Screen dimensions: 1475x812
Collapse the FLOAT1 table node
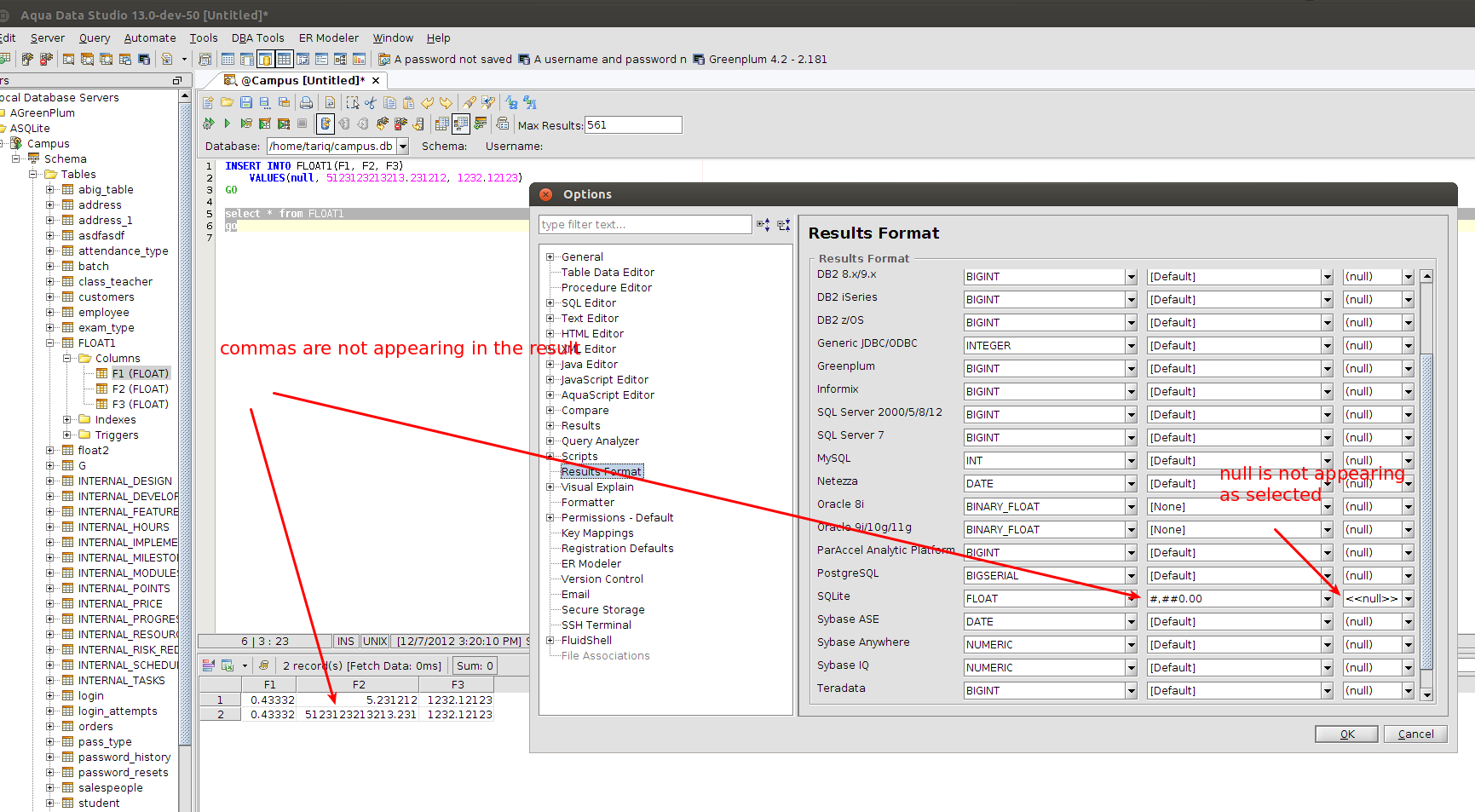click(x=50, y=343)
